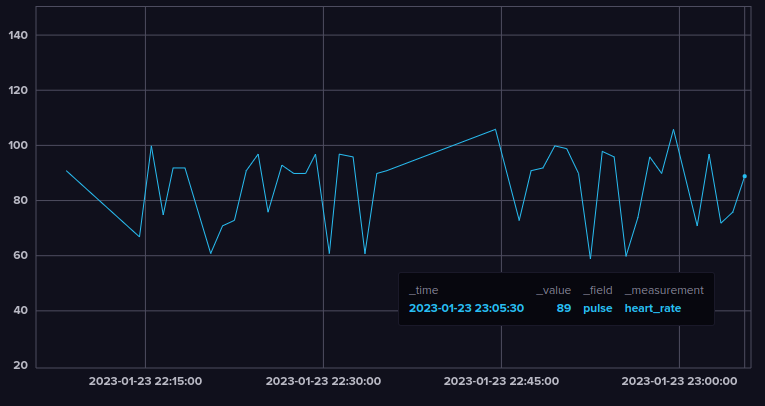765x406 pixels.
Task: Click the 140 y-axis label
Action: pos(19,35)
